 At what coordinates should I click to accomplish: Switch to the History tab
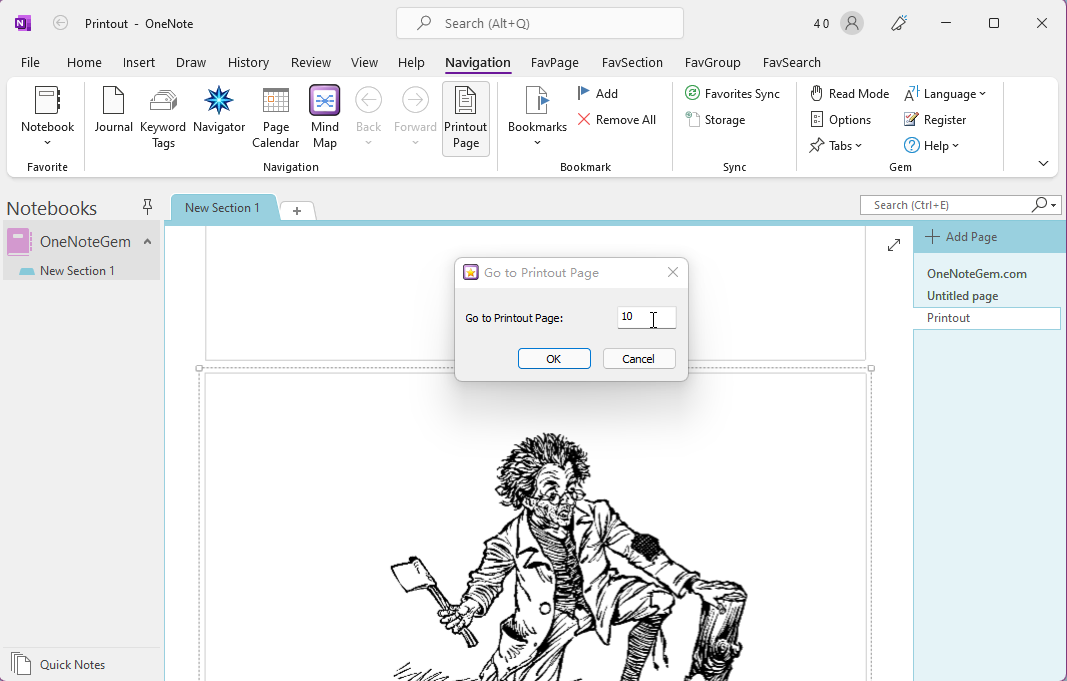pos(248,63)
